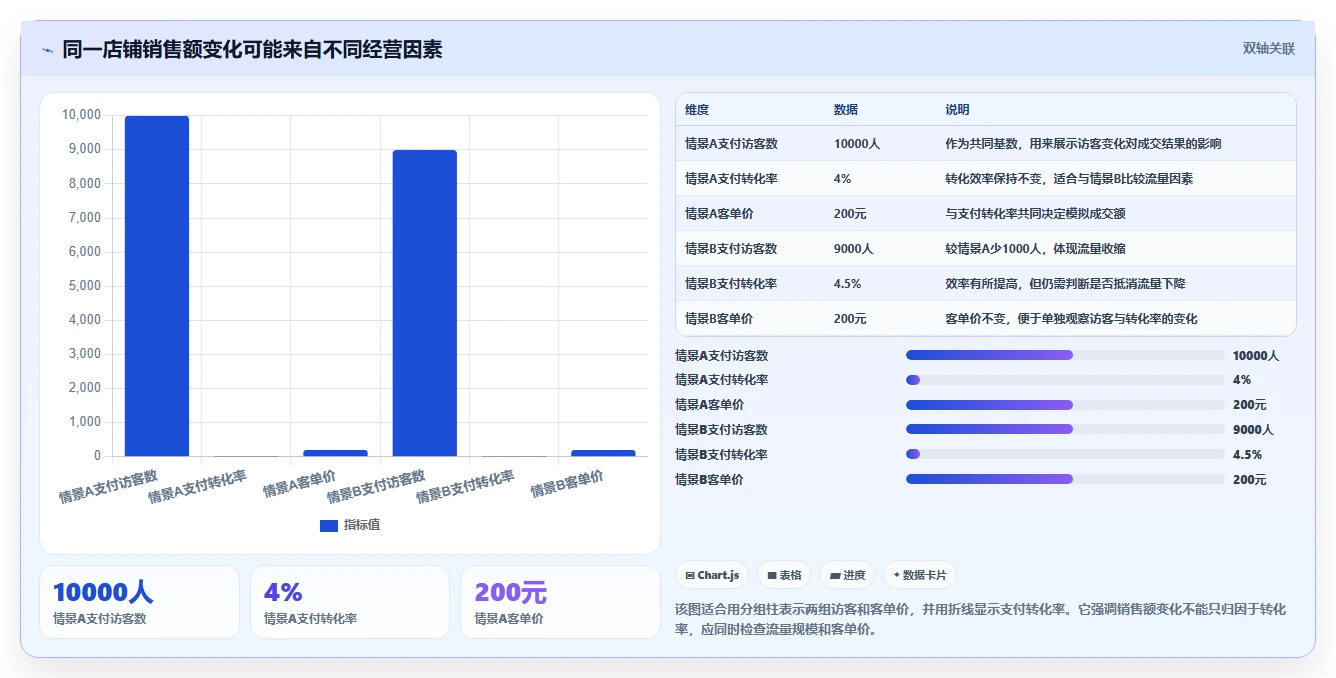Viewport: 1336px width, 678px height.
Task: Click the 200元 progress bar for 情景A客单价
Action: coord(1065,405)
